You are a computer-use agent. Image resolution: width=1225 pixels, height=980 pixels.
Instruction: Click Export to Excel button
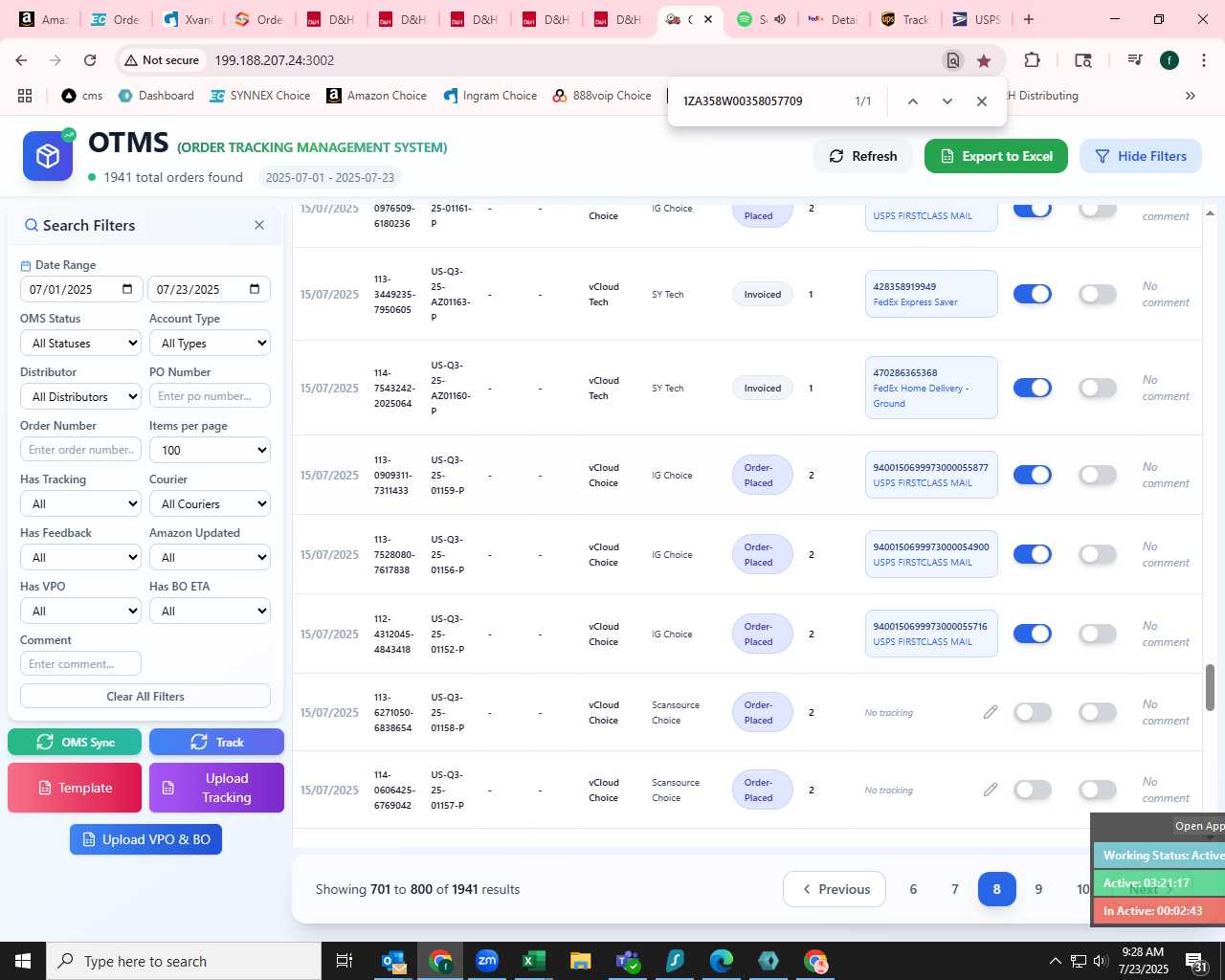click(996, 156)
